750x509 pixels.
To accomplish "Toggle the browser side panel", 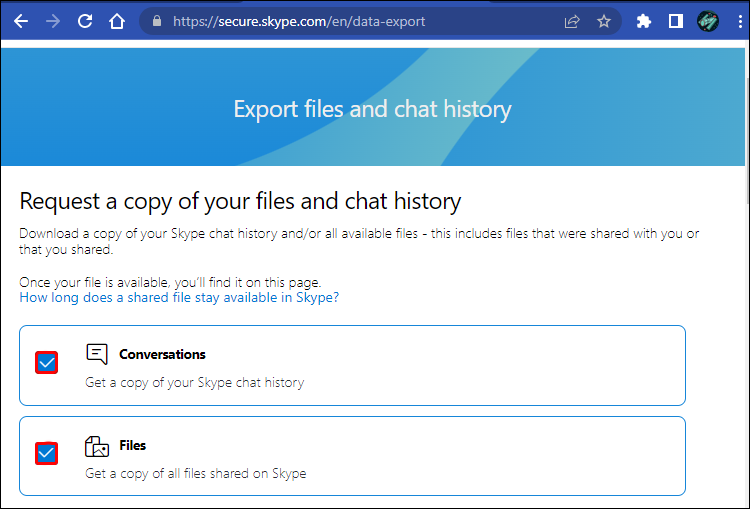I will tap(676, 21).
